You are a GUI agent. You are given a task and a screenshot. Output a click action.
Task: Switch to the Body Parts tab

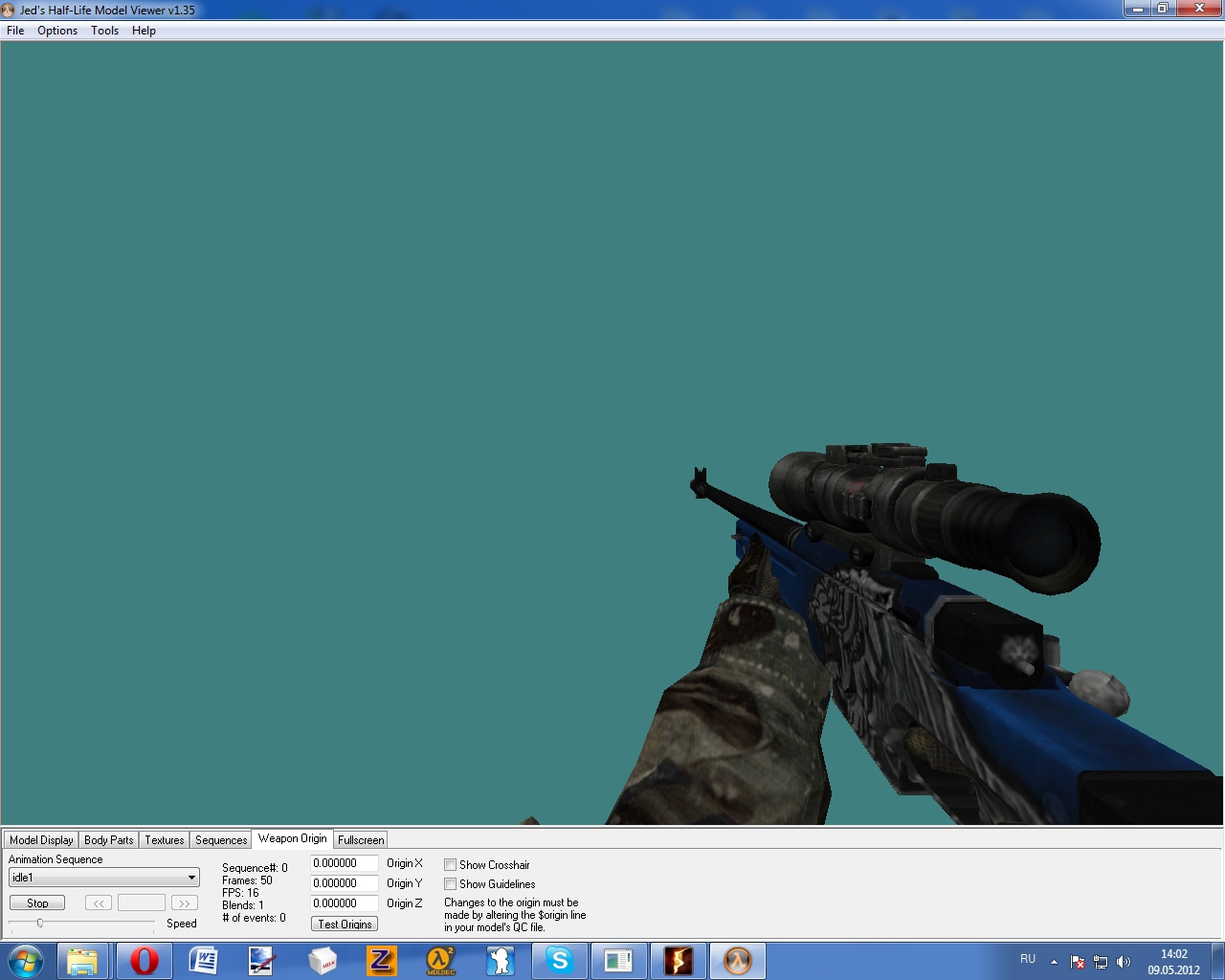109,840
